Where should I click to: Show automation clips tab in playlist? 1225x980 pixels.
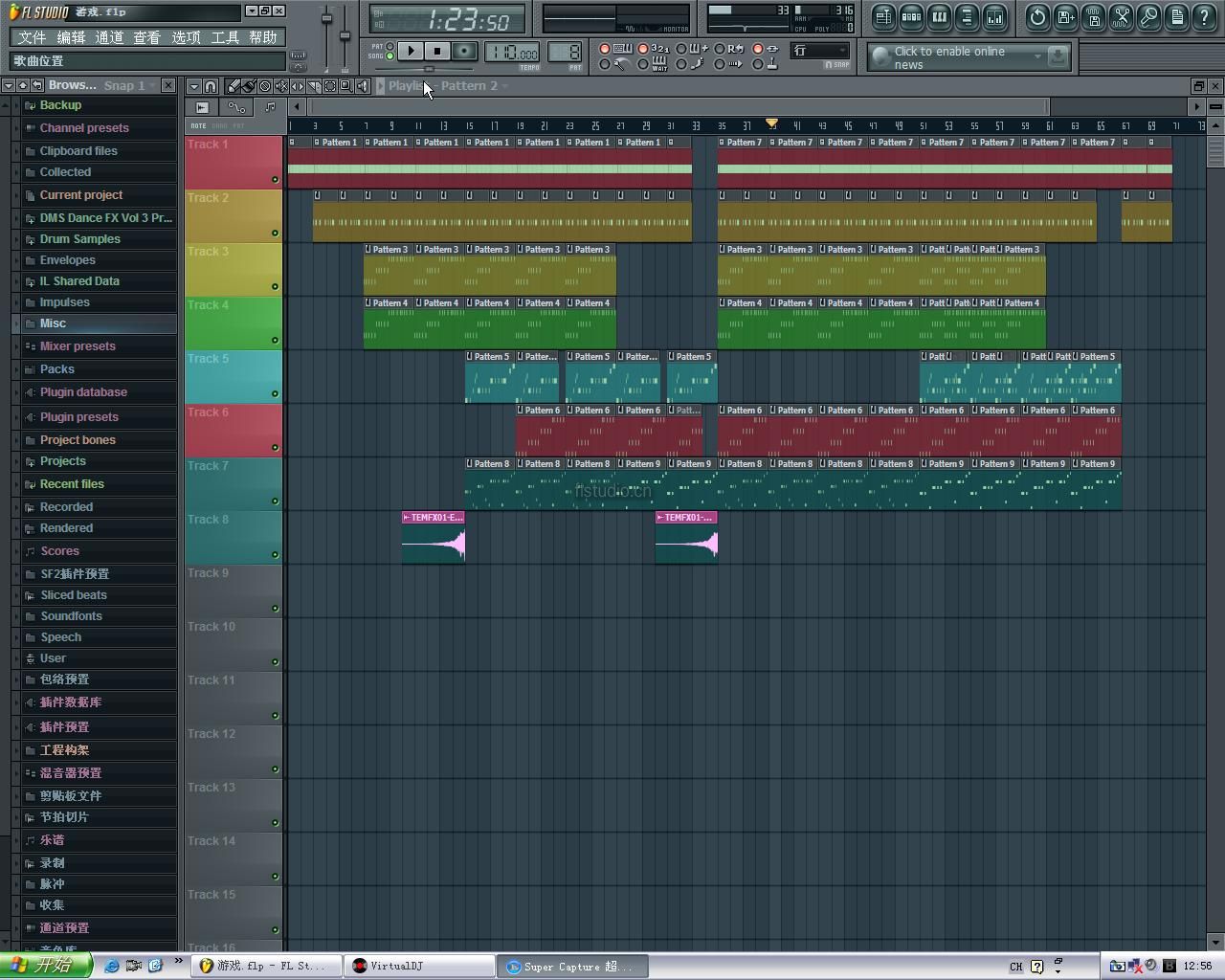pos(236,107)
